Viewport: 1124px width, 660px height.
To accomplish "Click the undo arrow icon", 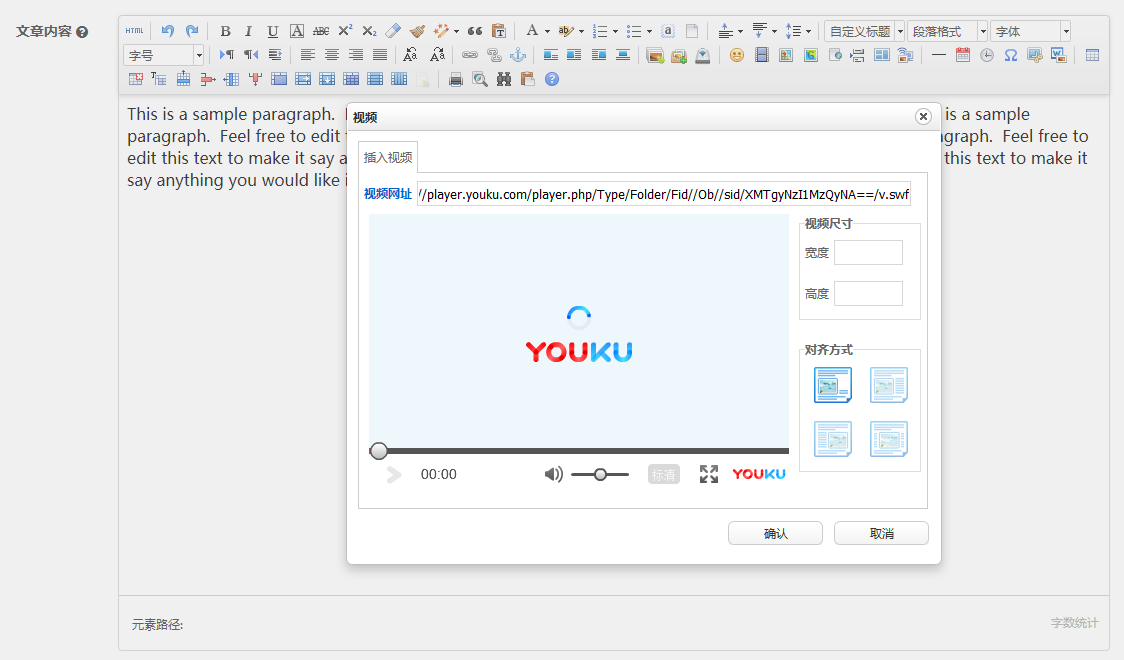I will (x=168, y=31).
